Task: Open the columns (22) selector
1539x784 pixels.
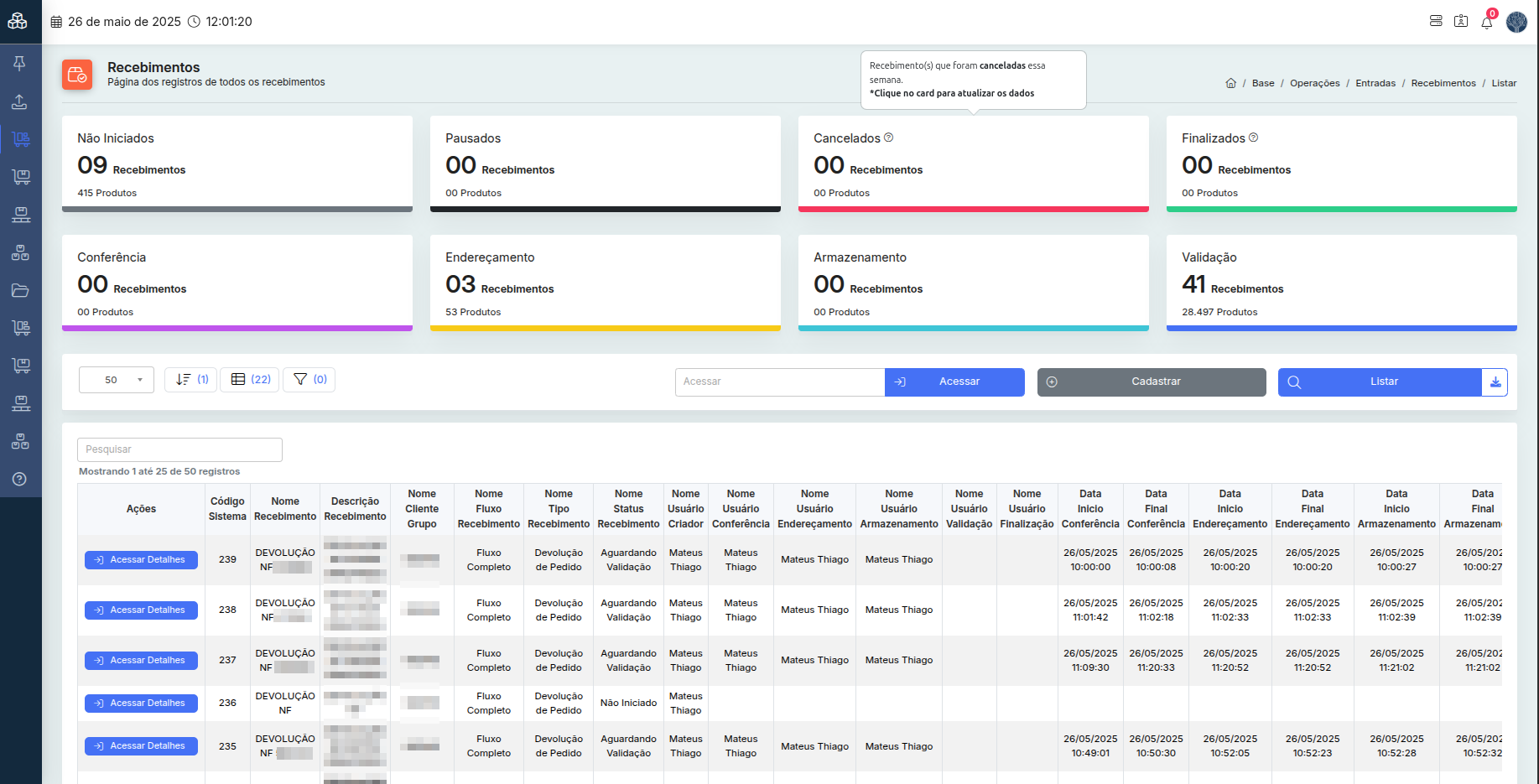Action: pos(250,380)
